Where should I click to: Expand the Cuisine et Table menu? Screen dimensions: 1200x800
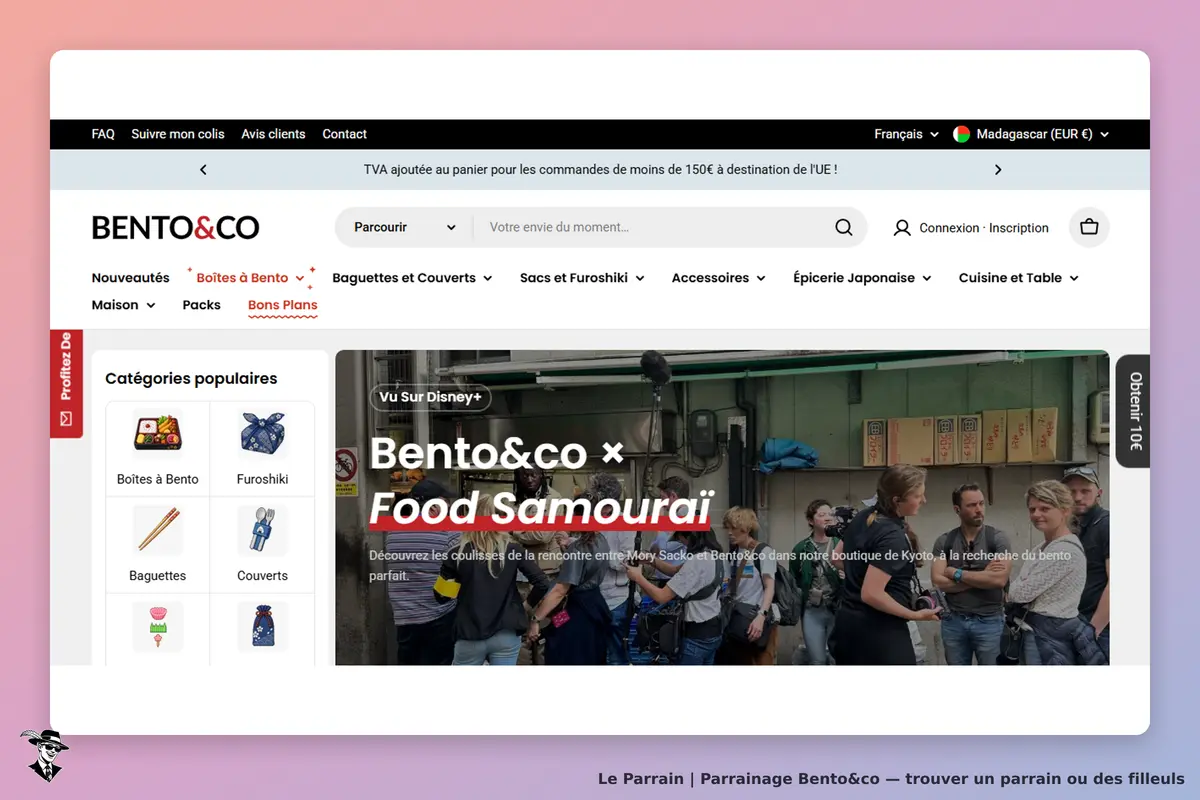click(1018, 278)
